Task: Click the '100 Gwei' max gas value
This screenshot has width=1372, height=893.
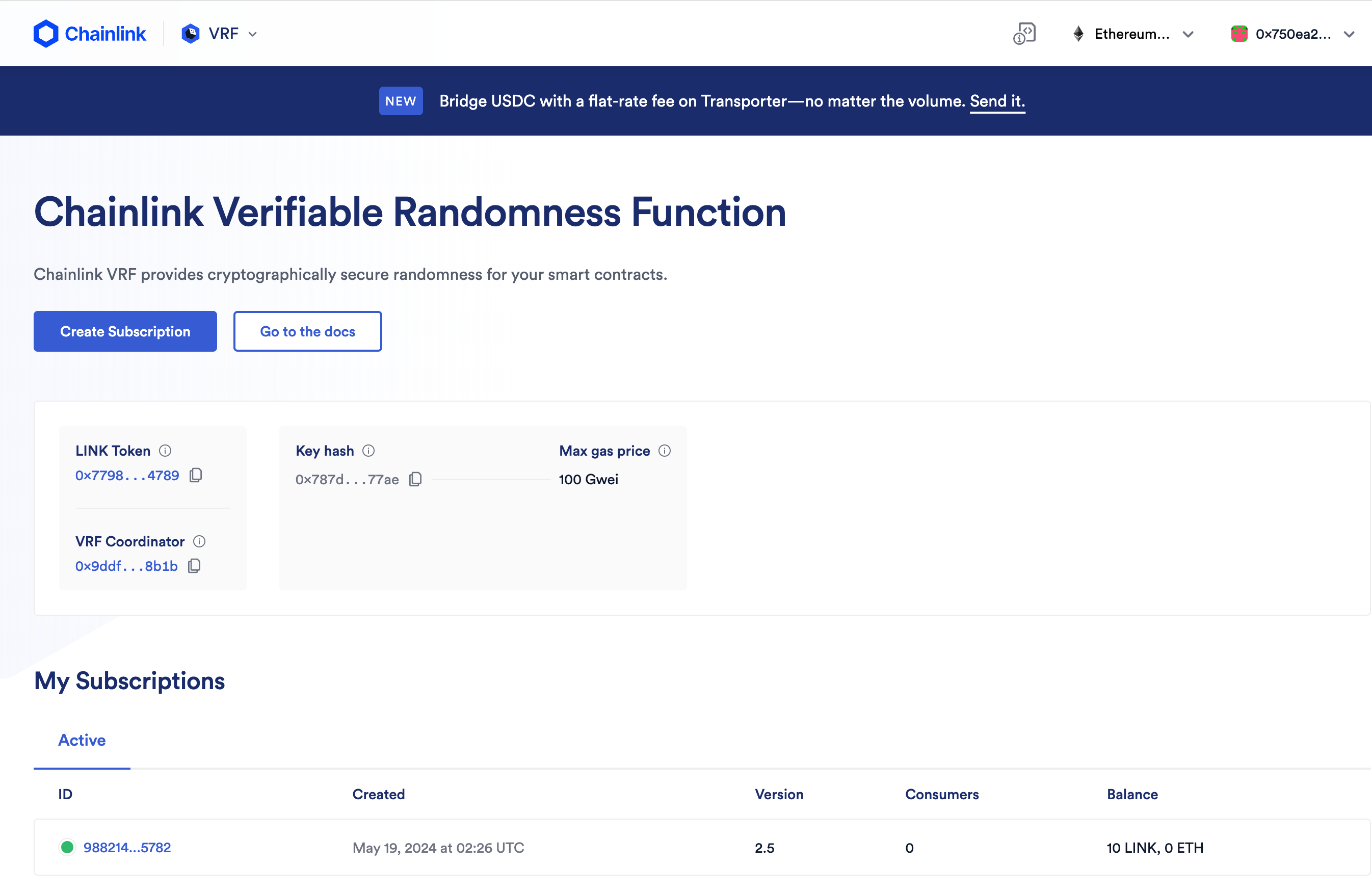Action: pyautogui.click(x=589, y=479)
